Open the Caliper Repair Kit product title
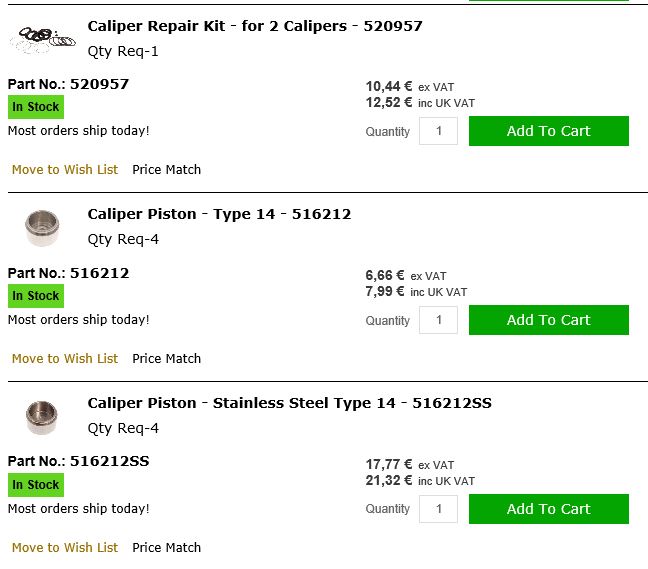The height and width of the screenshot is (569, 648). [255, 26]
